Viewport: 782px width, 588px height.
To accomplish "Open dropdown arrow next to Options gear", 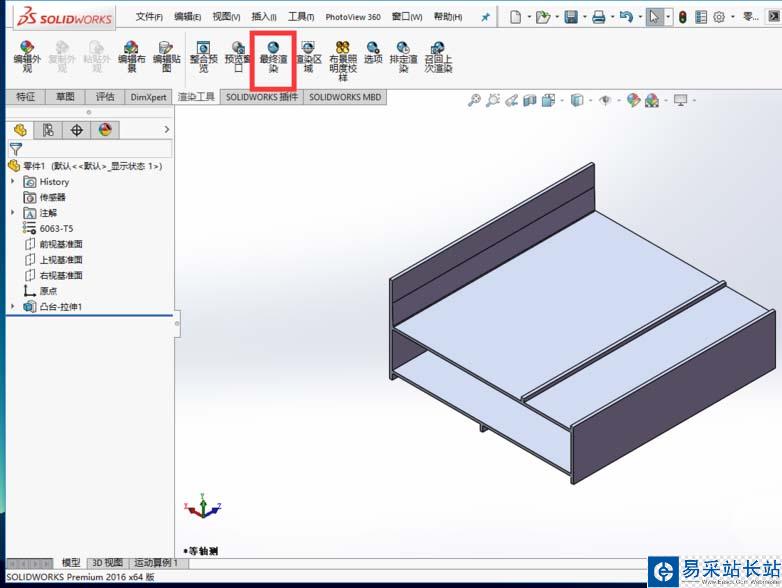I will [x=732, y=17].
